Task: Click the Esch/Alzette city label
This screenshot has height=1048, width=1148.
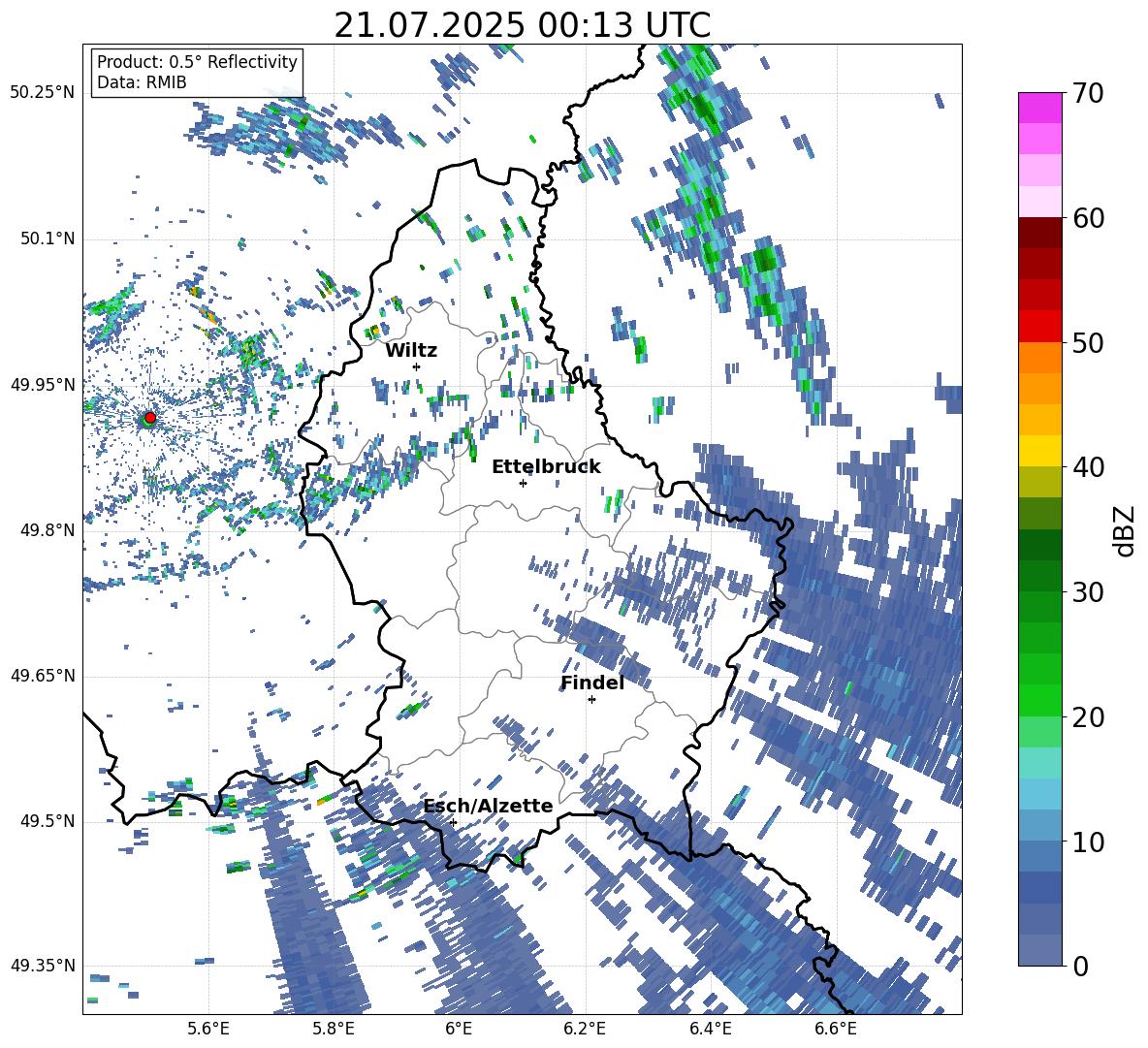Action: pos(489,806)
